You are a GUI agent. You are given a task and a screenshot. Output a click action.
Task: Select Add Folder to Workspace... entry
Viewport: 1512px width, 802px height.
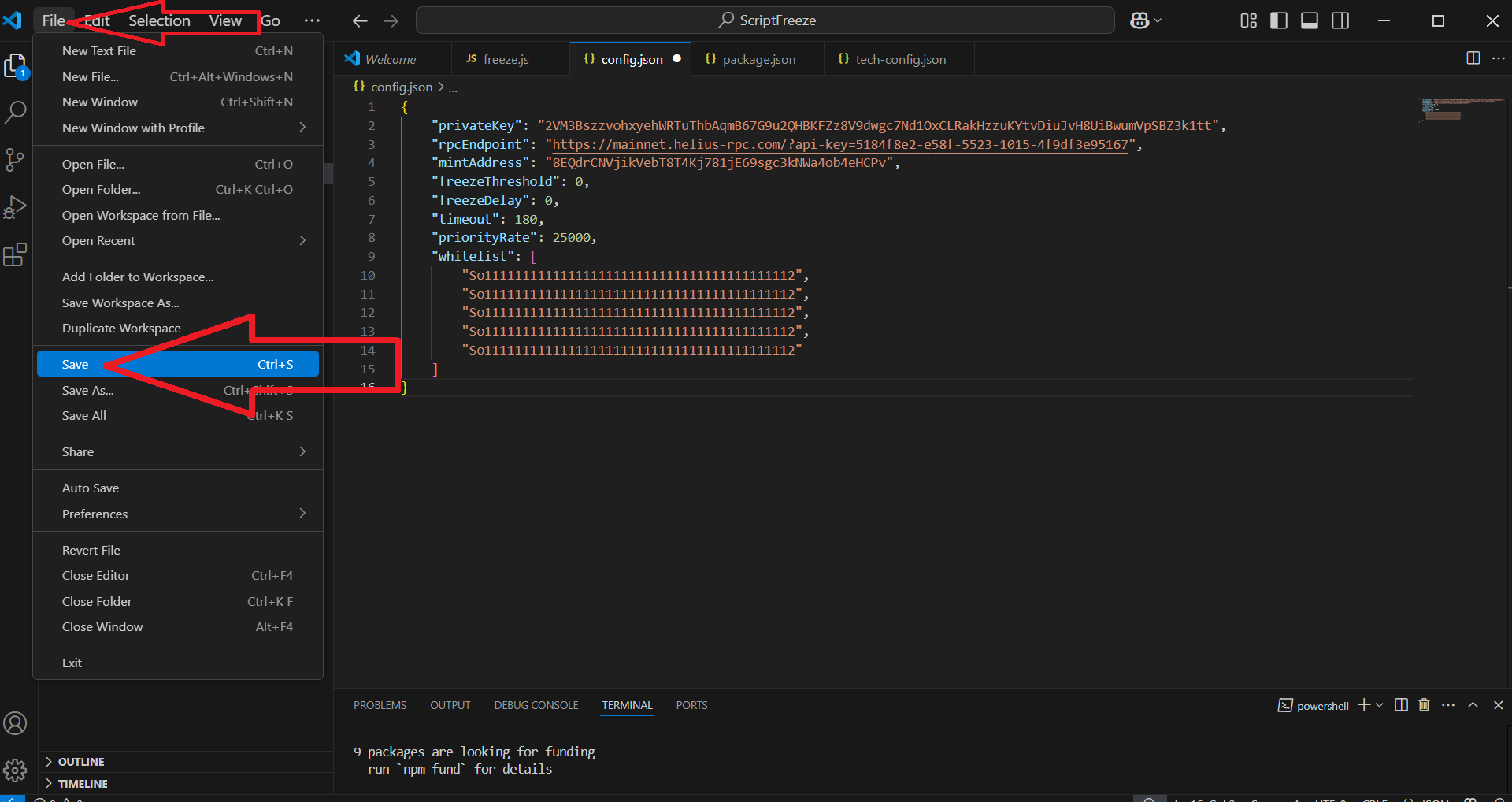[178, 277]
